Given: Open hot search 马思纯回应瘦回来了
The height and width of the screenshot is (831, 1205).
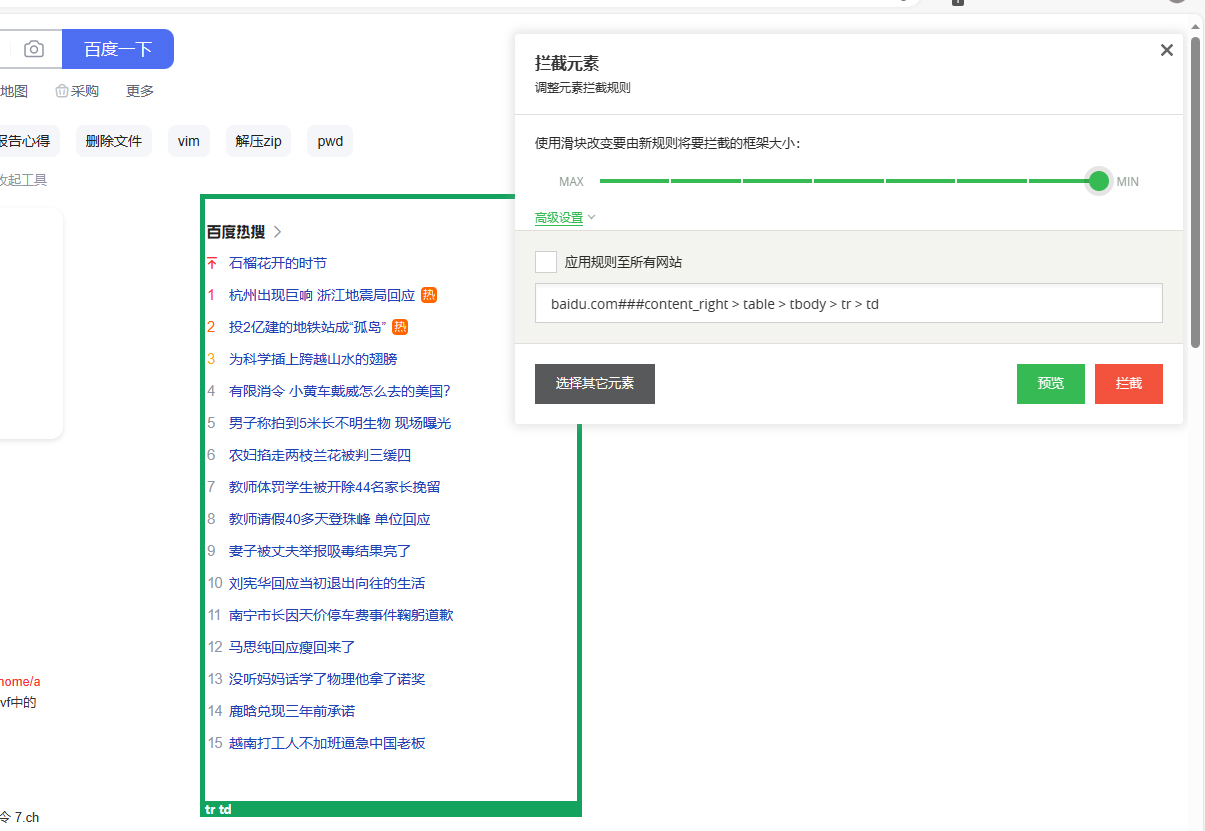Looking at the screenshot, I should point(292,647).
